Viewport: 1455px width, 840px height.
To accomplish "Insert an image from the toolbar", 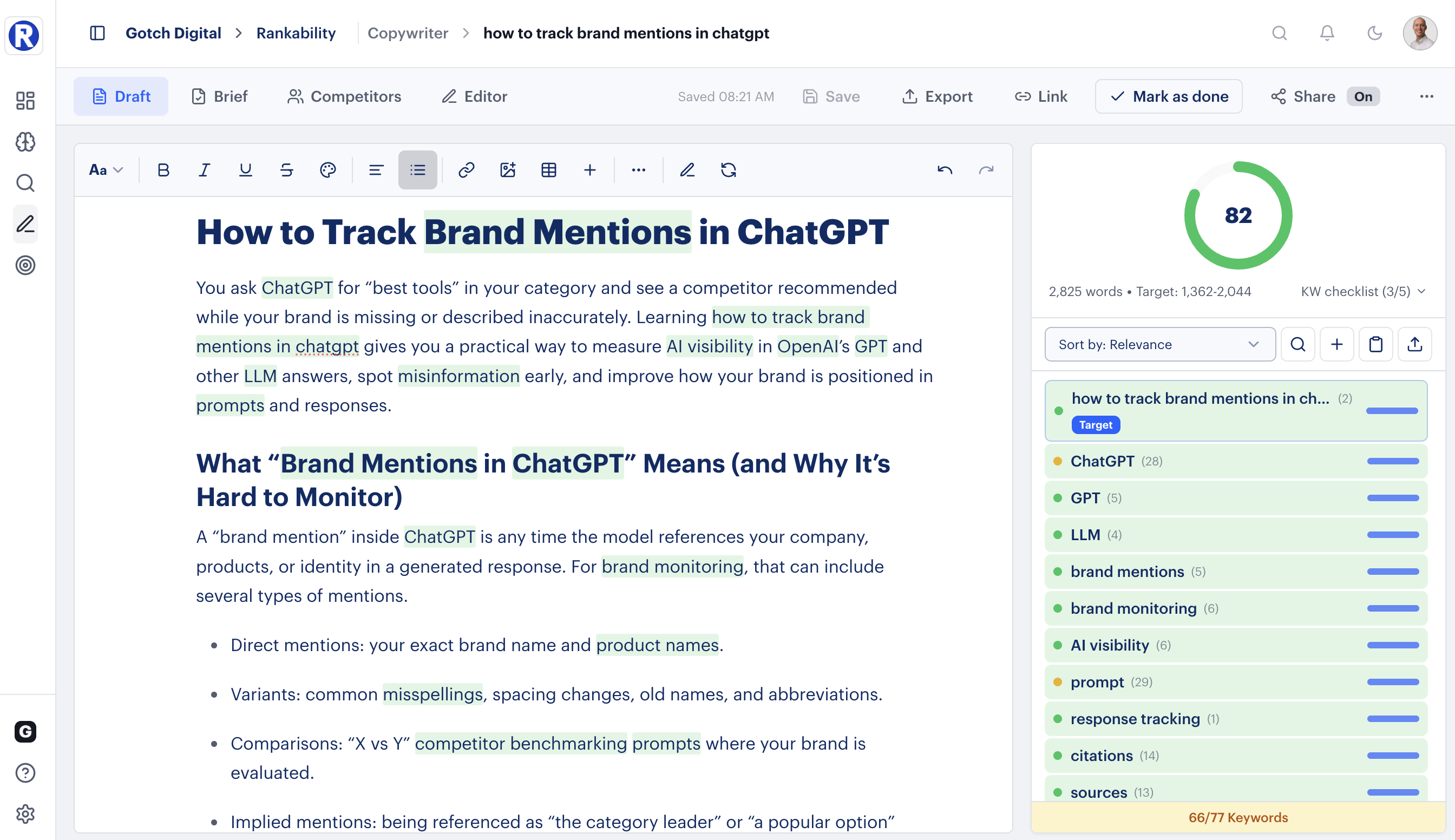I will (x=508, y=169).
